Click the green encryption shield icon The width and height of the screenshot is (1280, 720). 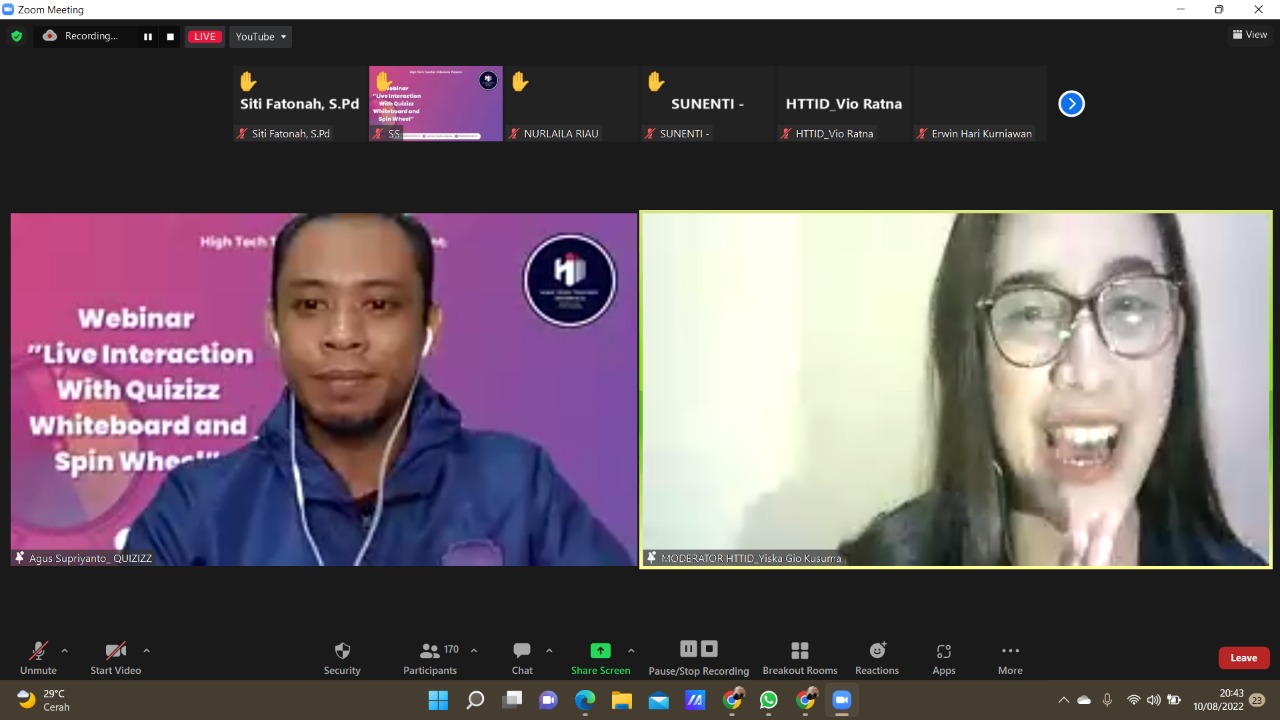pos(16,36)
